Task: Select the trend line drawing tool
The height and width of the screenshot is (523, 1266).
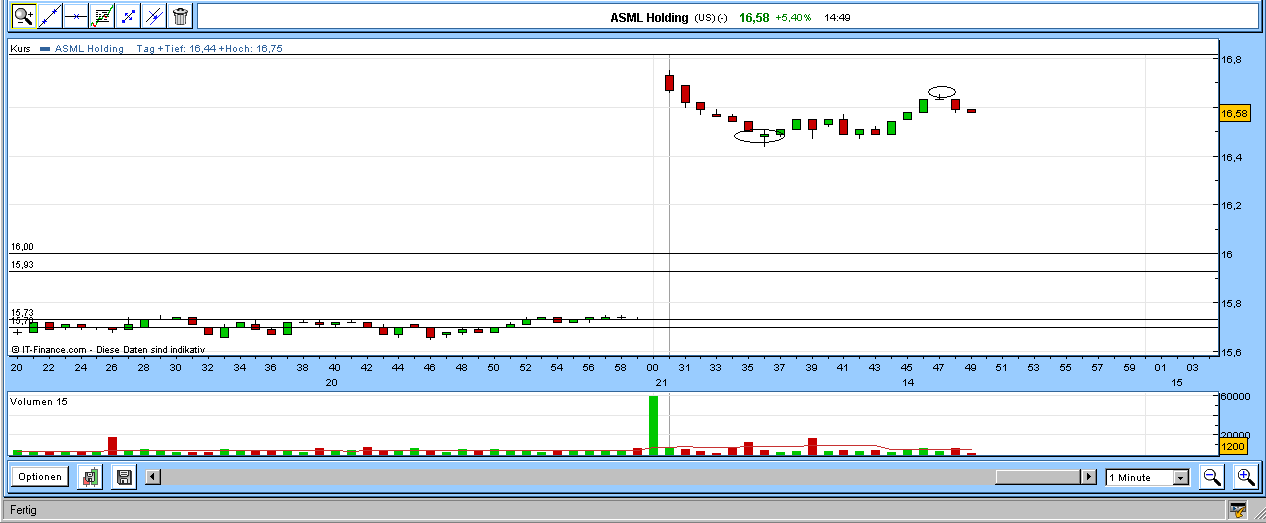Action: (49, 16)
